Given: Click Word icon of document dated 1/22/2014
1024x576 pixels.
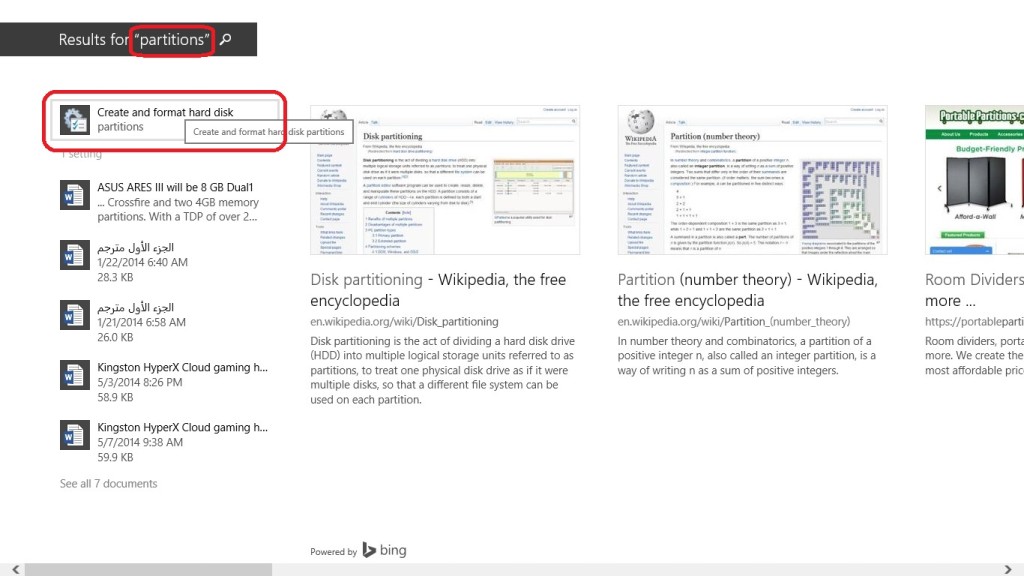Looking at the screenshot, I should coord(75,255).
